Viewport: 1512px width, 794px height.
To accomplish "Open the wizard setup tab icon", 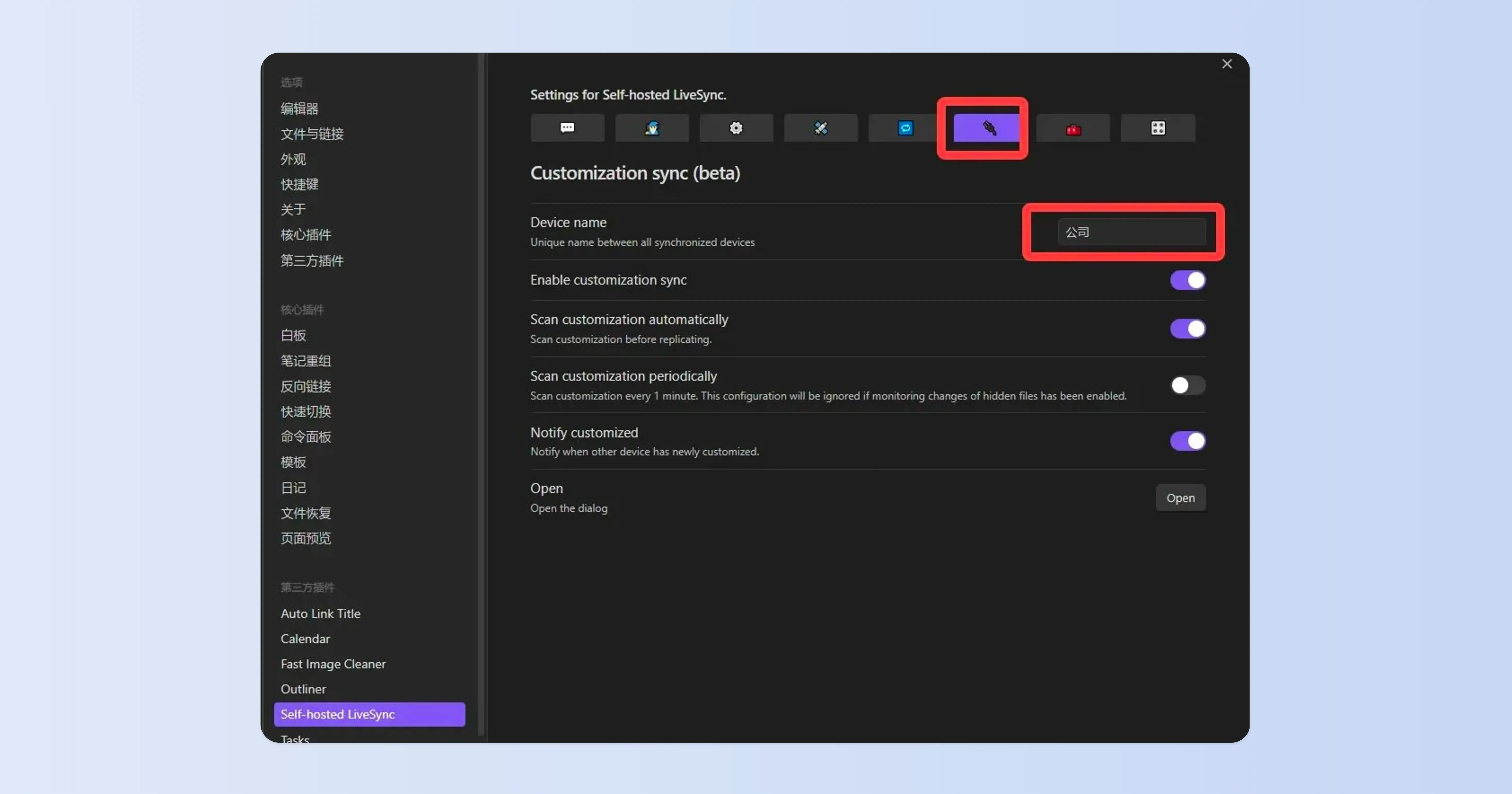I will pyautogui.click(x=652, y=128).
